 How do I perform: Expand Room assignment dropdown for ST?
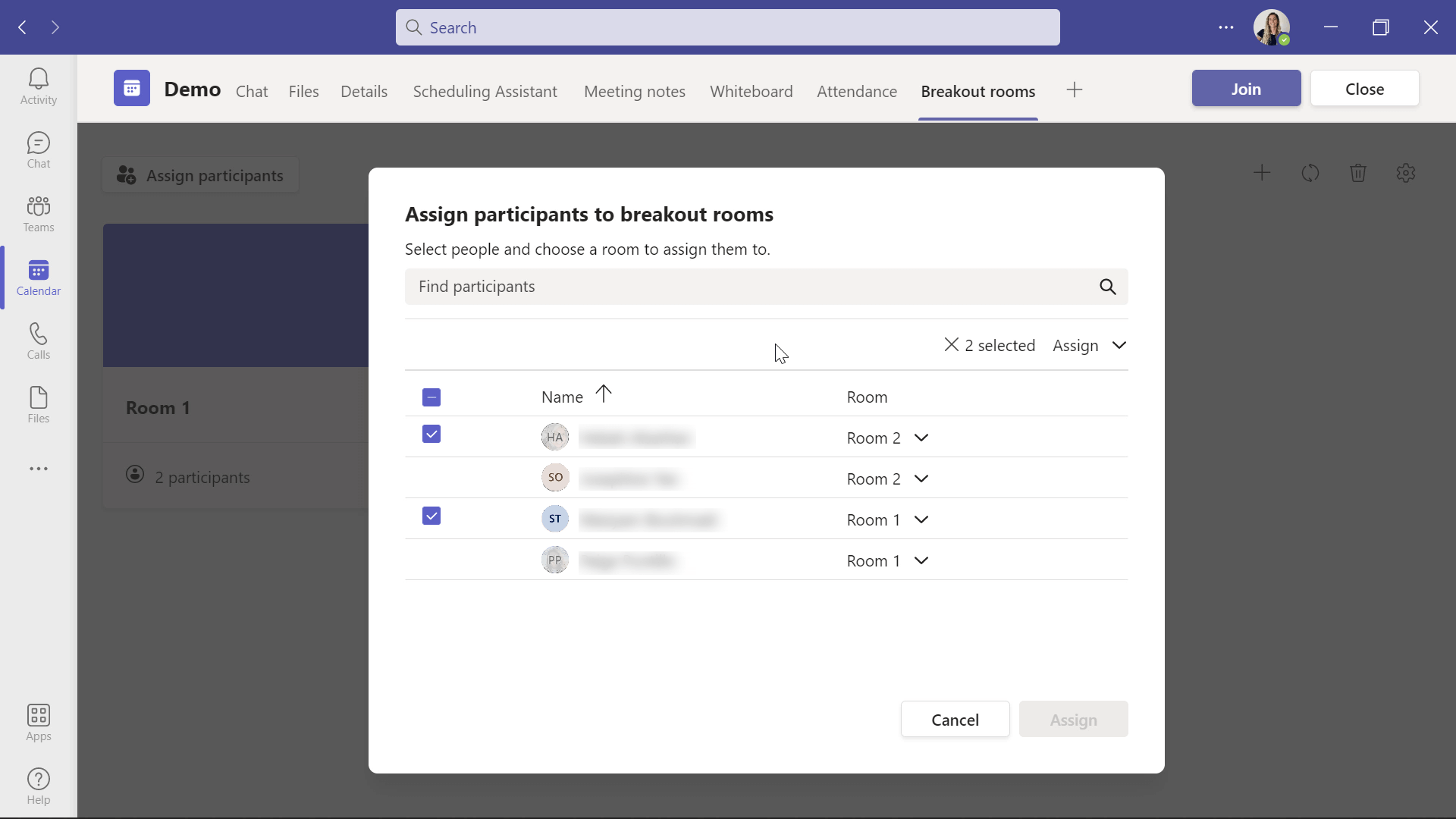920,519
